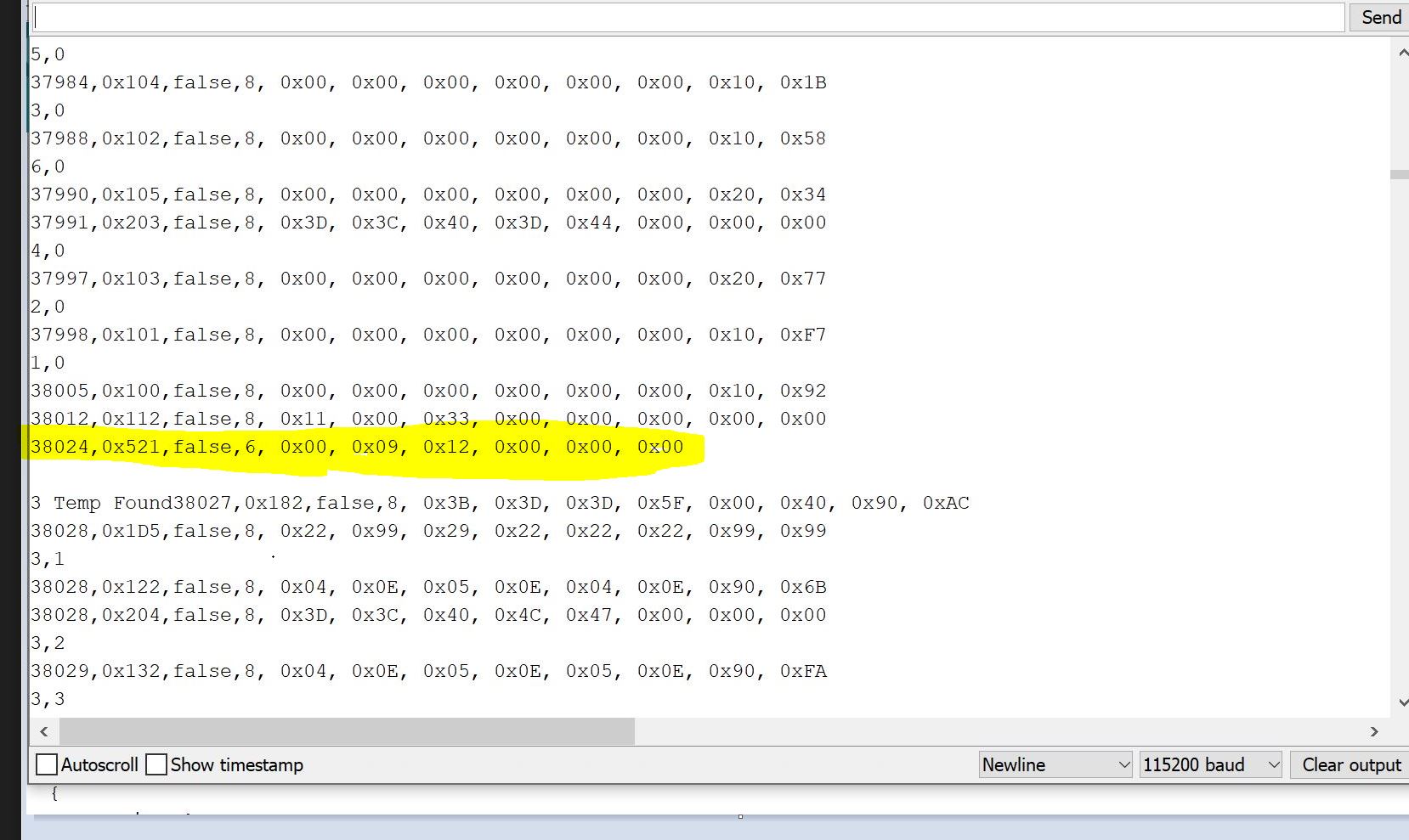1409x840 pixels.
Task: Click the vertical scrollbar down arrow
Action: 1401,702
